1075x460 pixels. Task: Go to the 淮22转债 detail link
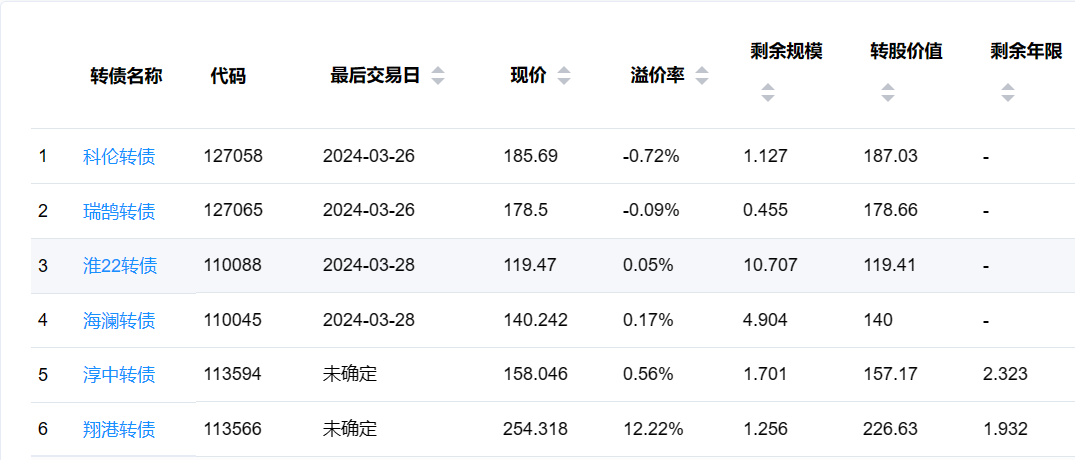[120, 266]
